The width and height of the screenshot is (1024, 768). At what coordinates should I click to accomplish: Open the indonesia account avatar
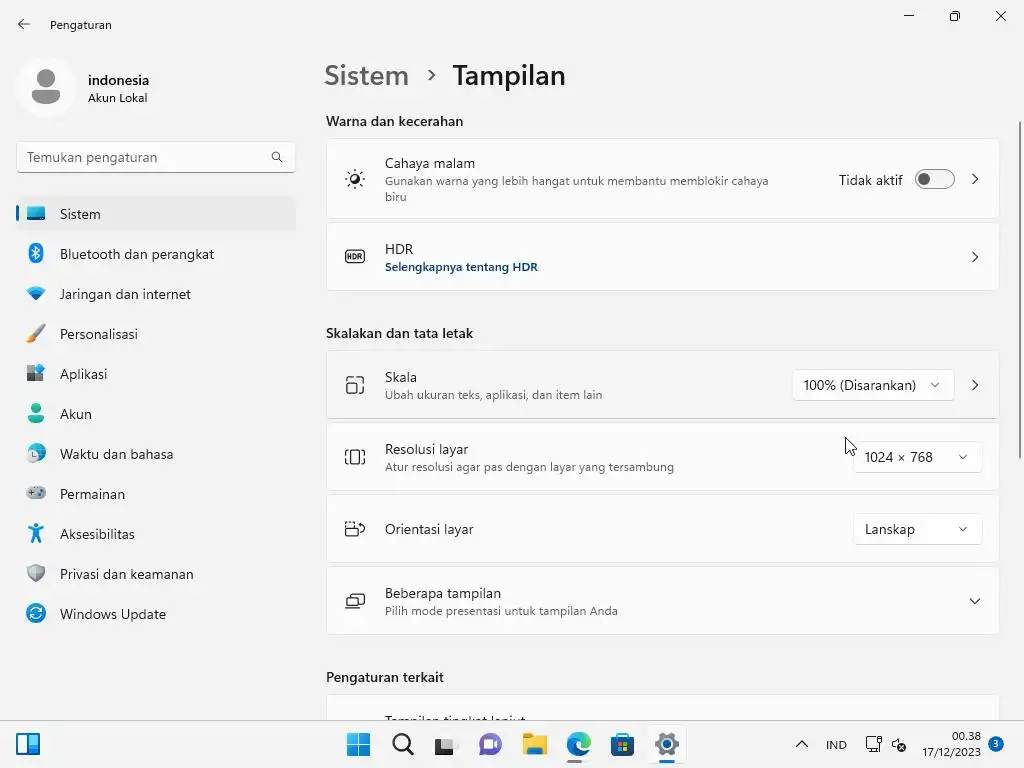tap(46, 87)
